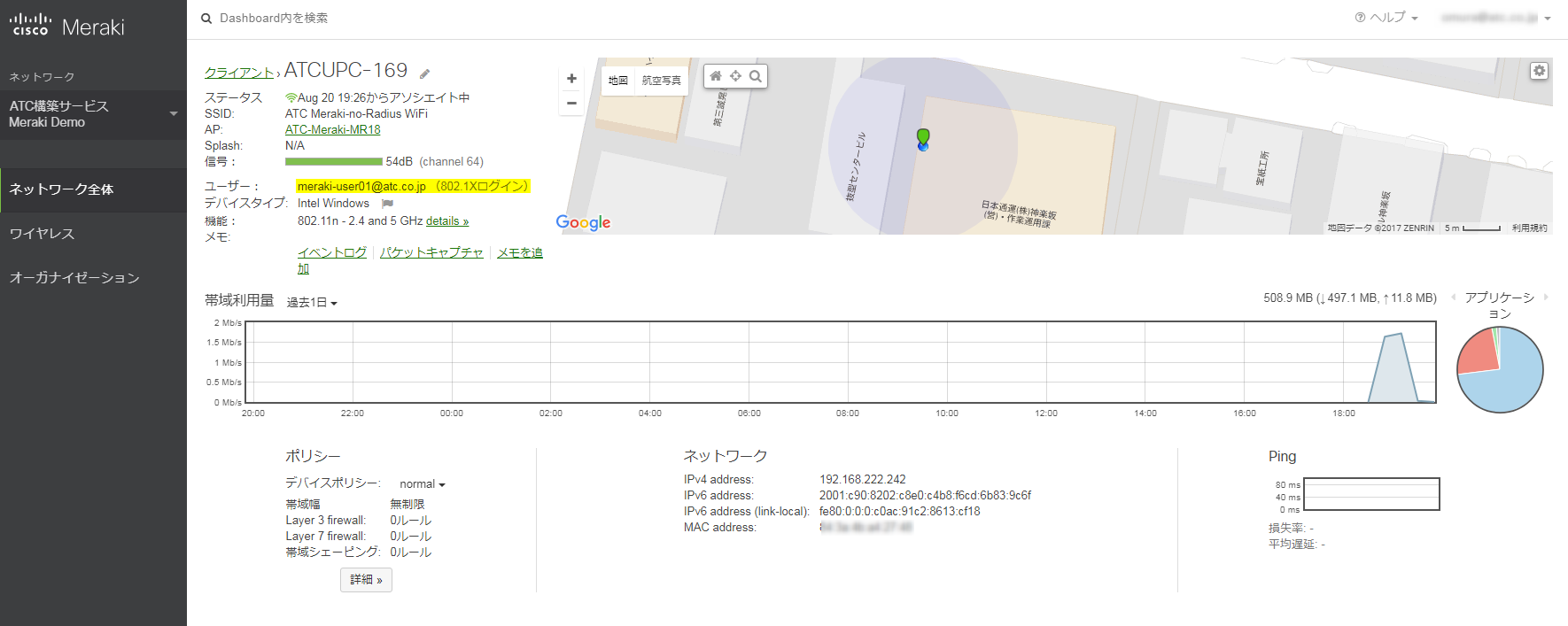The width and height of the screenshot is (1568, 626).
Task: Zoom out the map with the minus button
Action: (571, 103)
